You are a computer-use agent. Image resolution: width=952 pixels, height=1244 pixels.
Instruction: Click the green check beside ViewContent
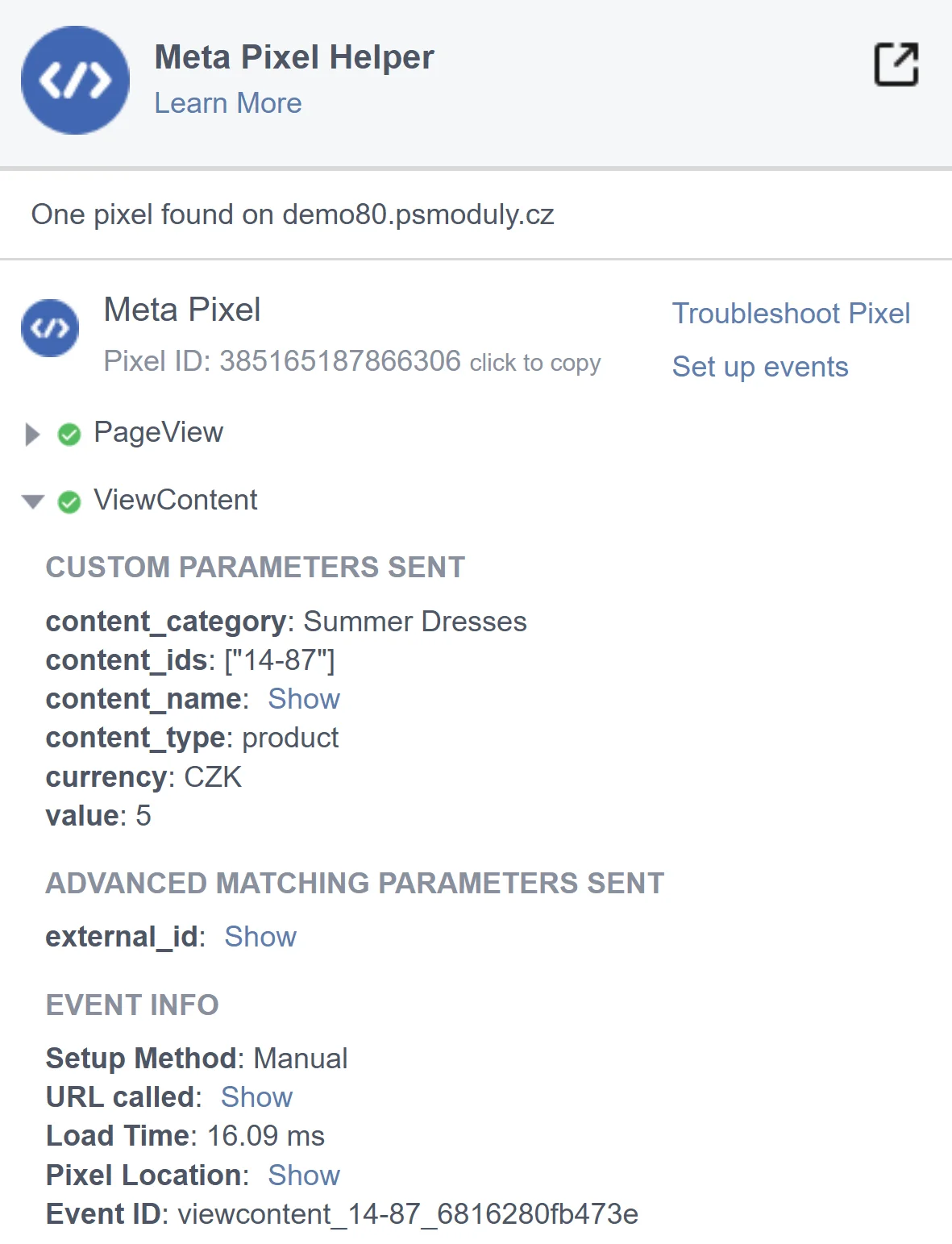(69, 502)
